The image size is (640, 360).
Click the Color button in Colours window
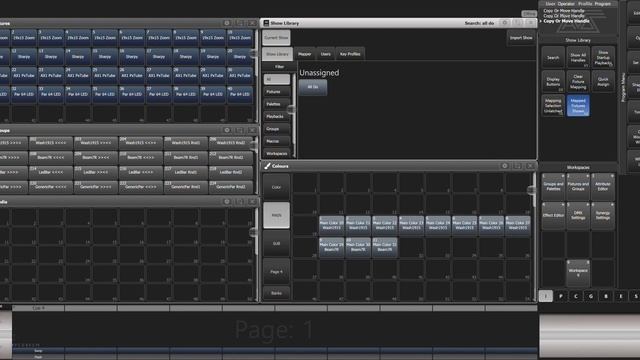276,187
